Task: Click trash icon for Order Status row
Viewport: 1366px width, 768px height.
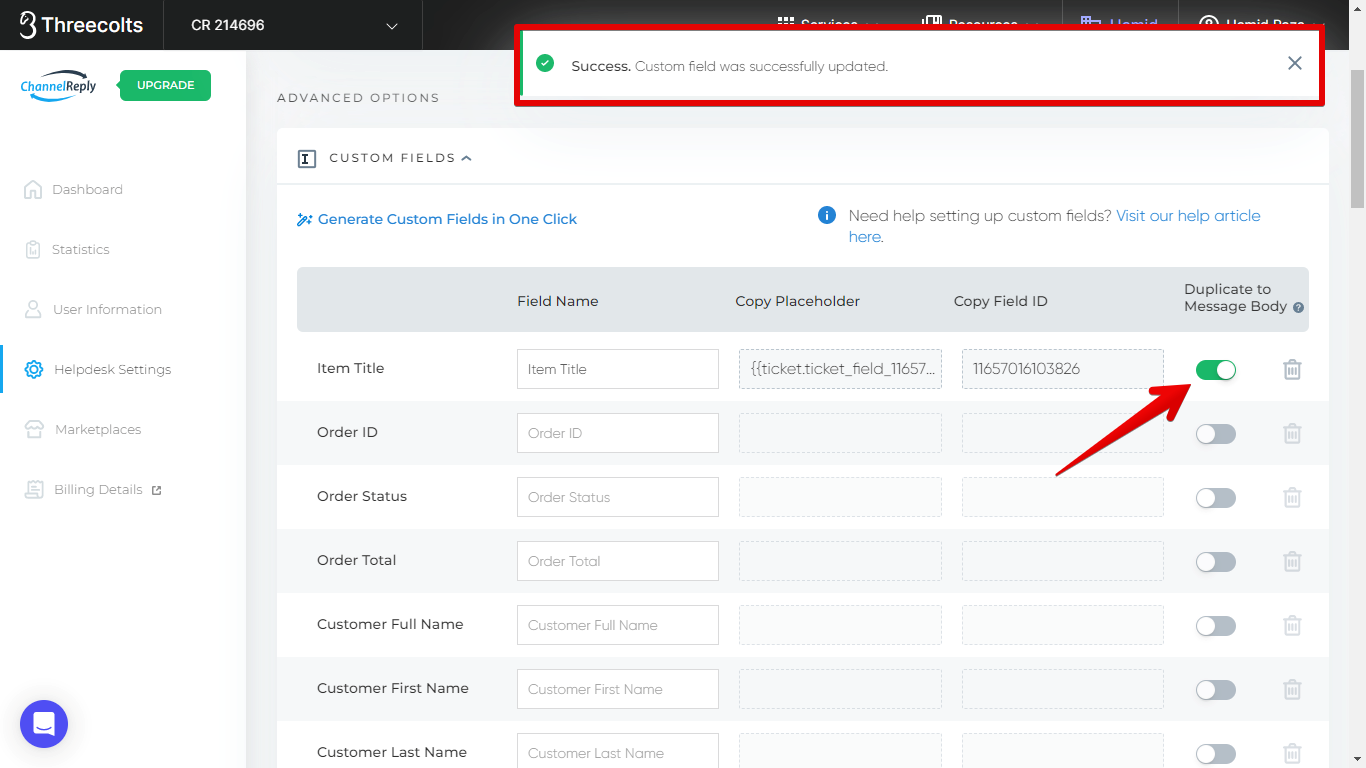Action: pos(1292,497)
